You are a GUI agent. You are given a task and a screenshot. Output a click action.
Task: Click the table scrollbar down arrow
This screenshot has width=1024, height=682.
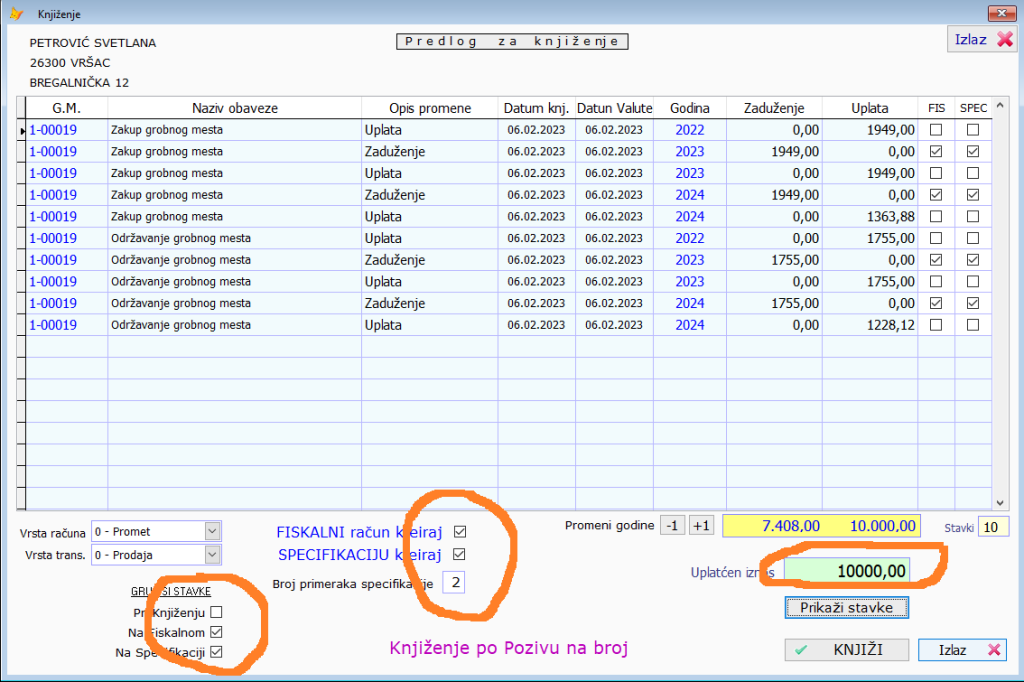click(x=1001, y=502)
